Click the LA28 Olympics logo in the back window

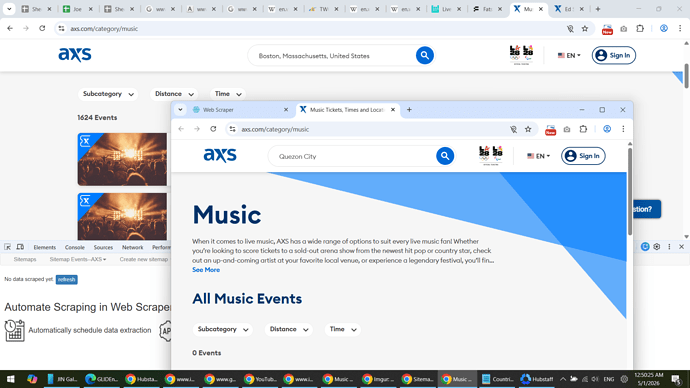pos(521,55)
